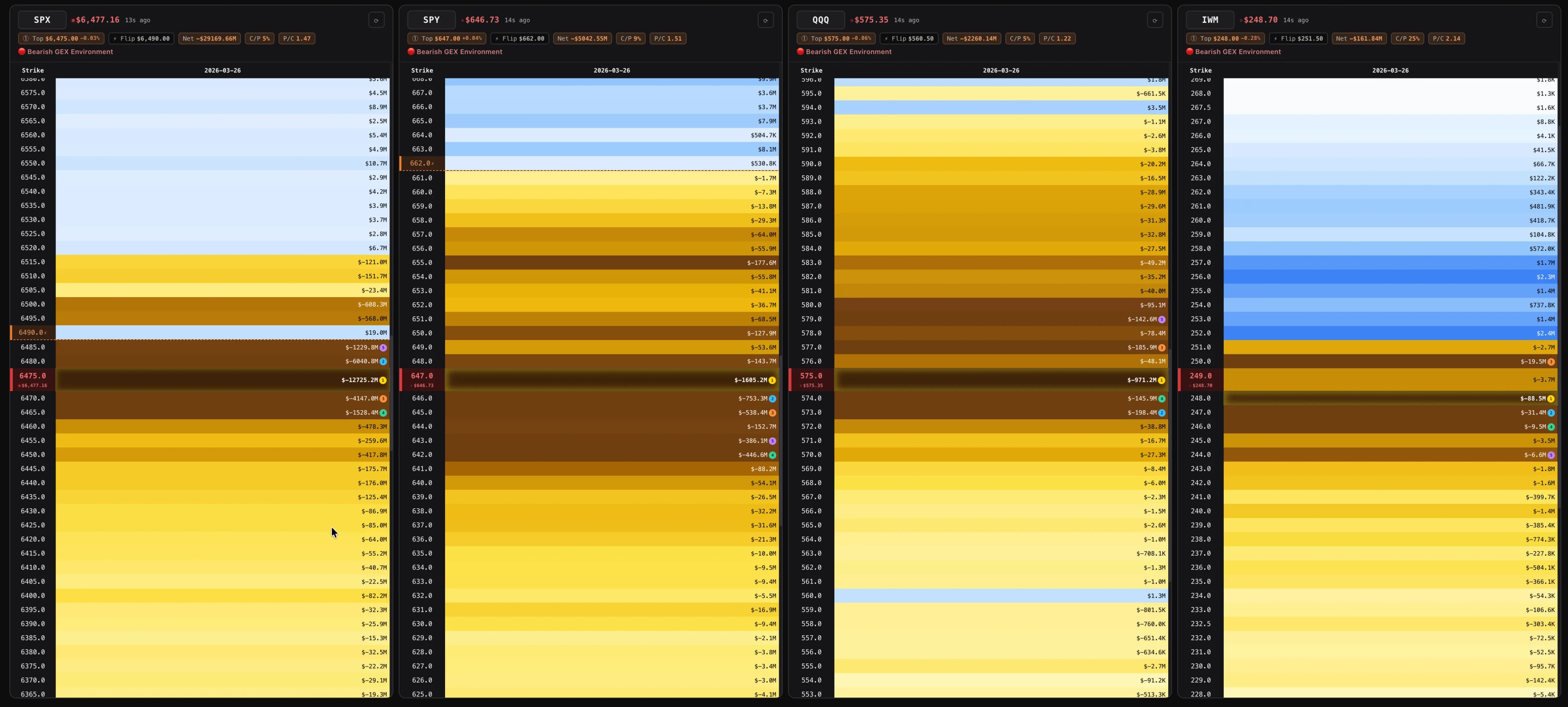Click rank 2 badge on SPY 646.0 row
The width and height of the screenshot is (1568, 707).
(772, 398)
